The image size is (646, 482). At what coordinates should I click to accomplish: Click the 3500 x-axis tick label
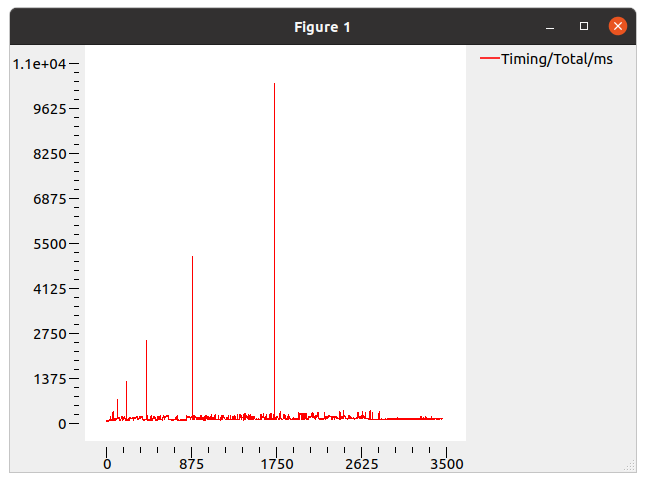pyautogui.click(x=446, y=464)
